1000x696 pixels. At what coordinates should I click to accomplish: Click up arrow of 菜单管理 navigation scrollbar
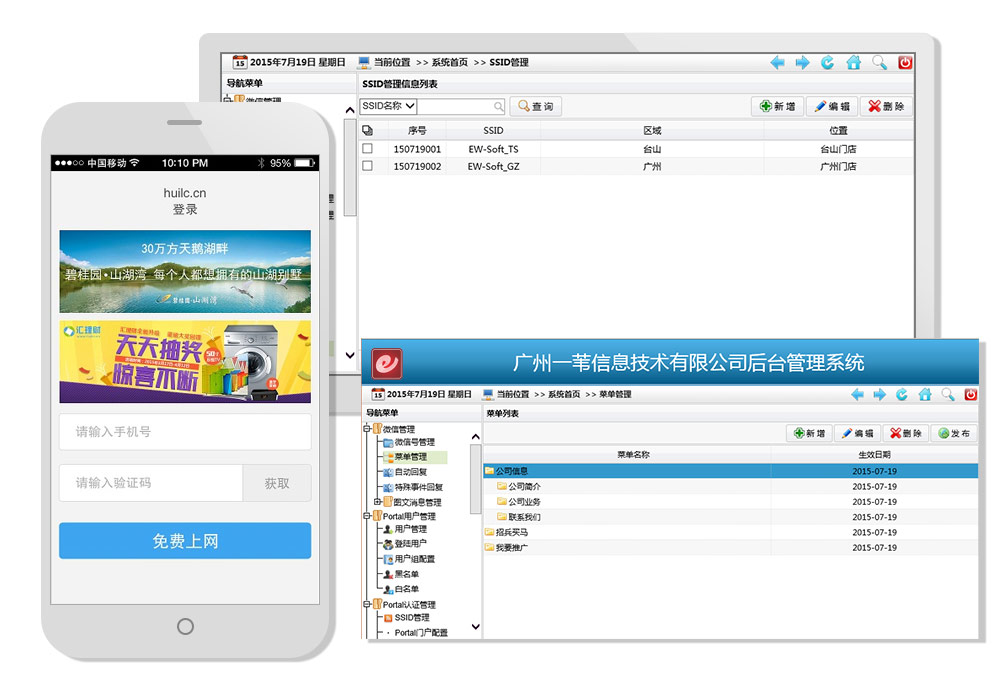click(476, 437)
